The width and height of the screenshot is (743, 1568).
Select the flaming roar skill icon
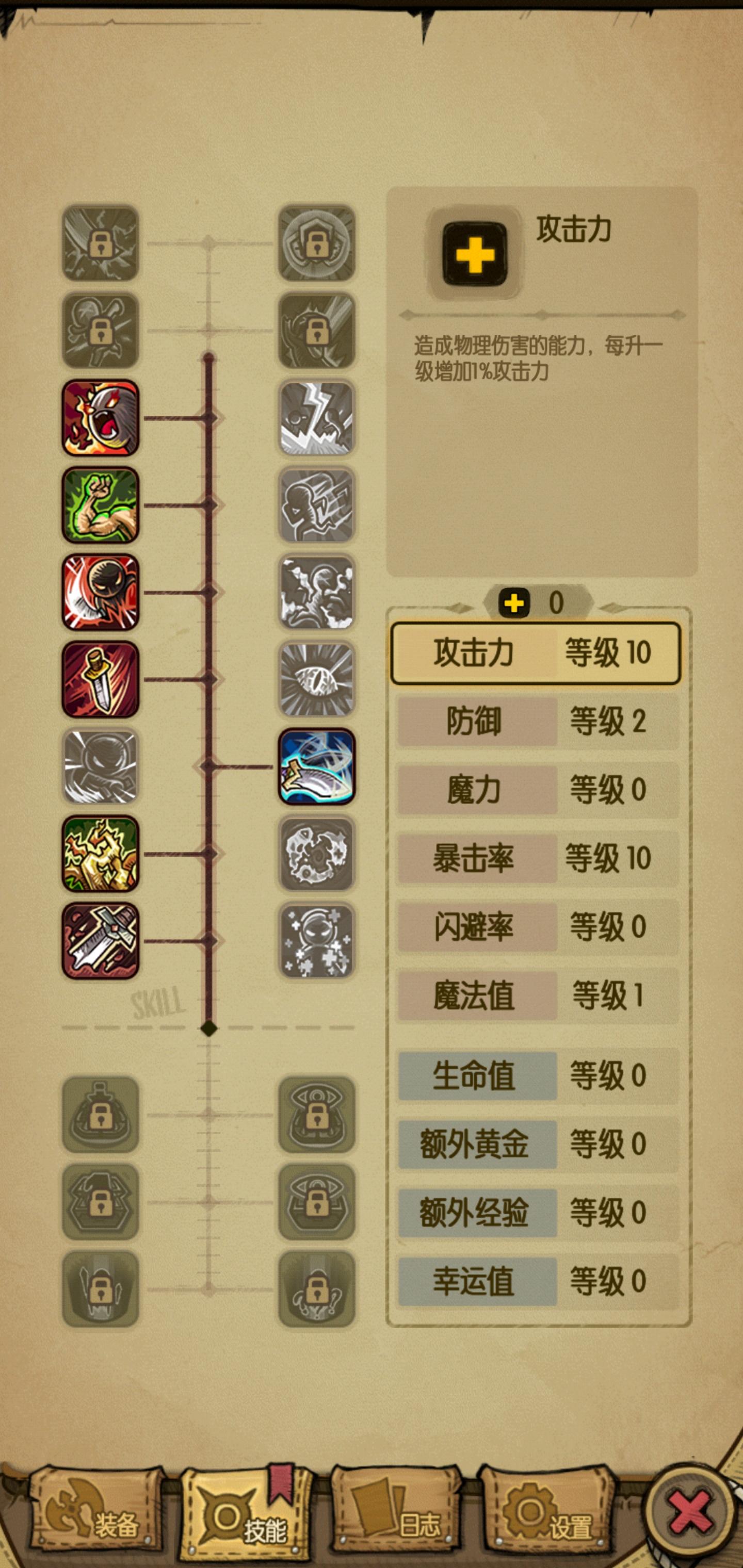[101, 418]
